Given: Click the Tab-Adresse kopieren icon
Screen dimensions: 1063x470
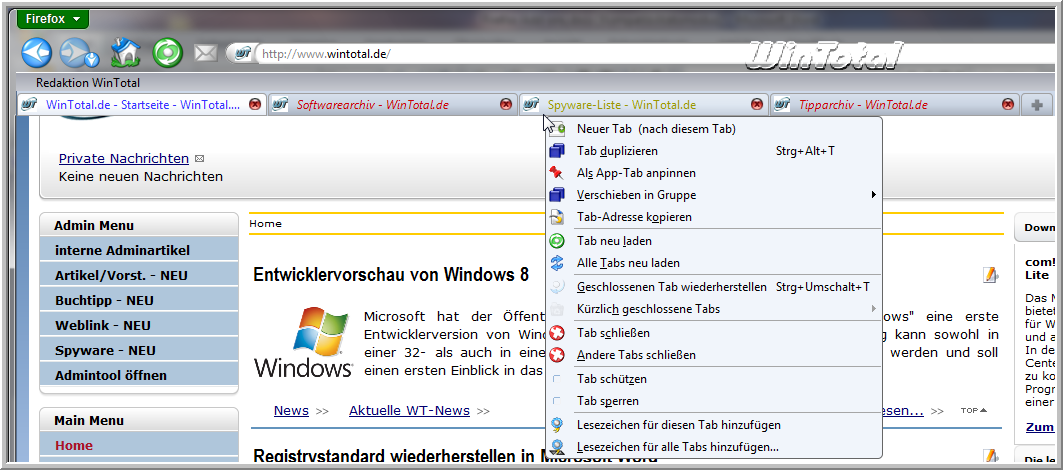Looking at the screenshot, I should 557,217.
